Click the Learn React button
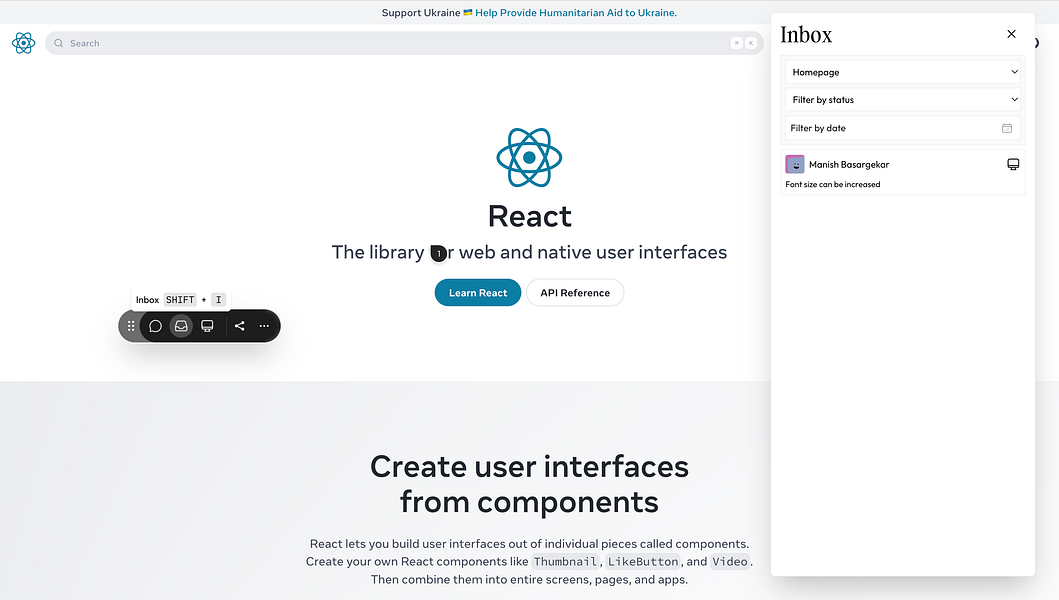The image size is (1059, 600). coord(477,293)
